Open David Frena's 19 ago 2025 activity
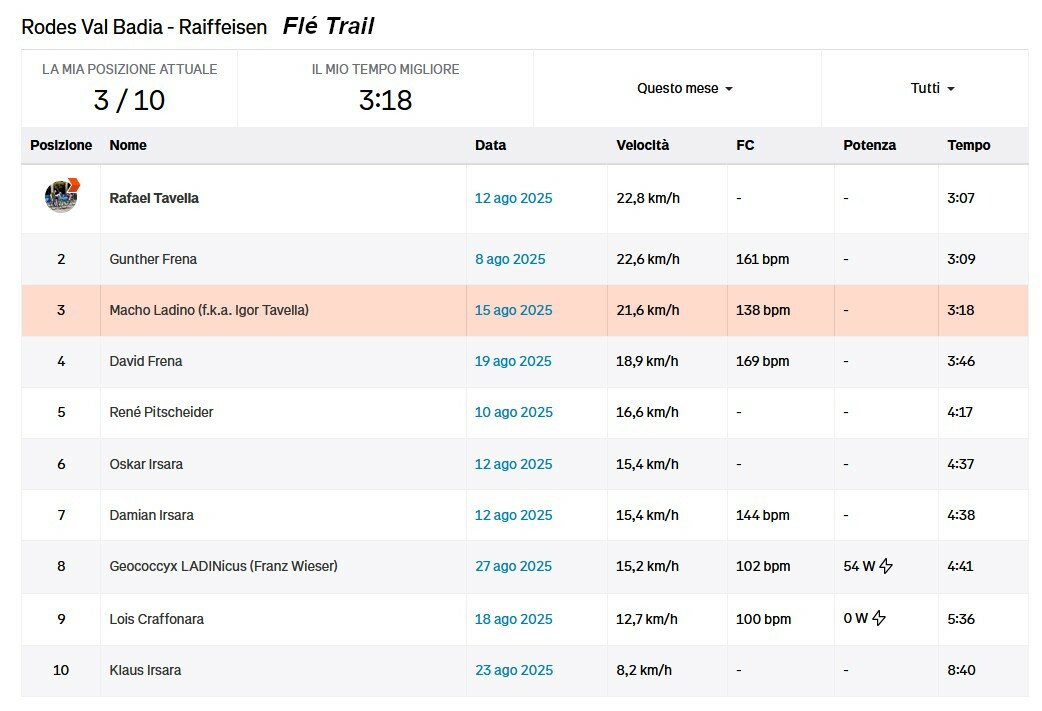Image resolution: width=1042 pixels, height=711 pixels. tap(513, 361)
